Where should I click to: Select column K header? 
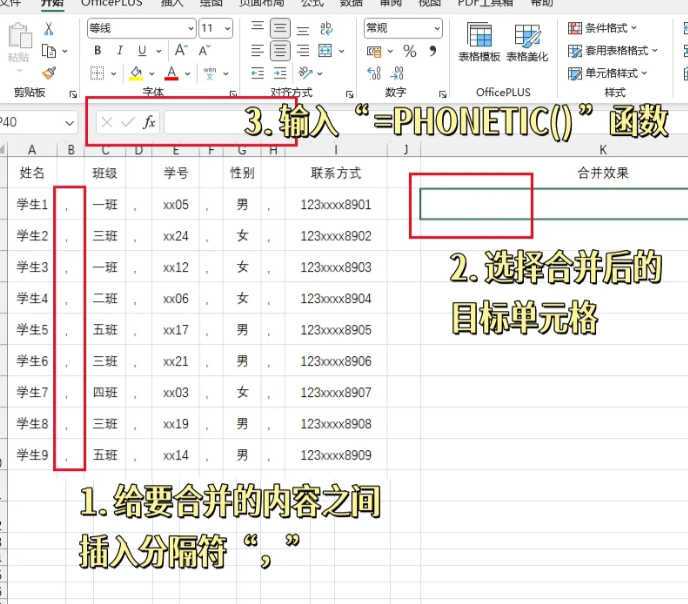602,150
